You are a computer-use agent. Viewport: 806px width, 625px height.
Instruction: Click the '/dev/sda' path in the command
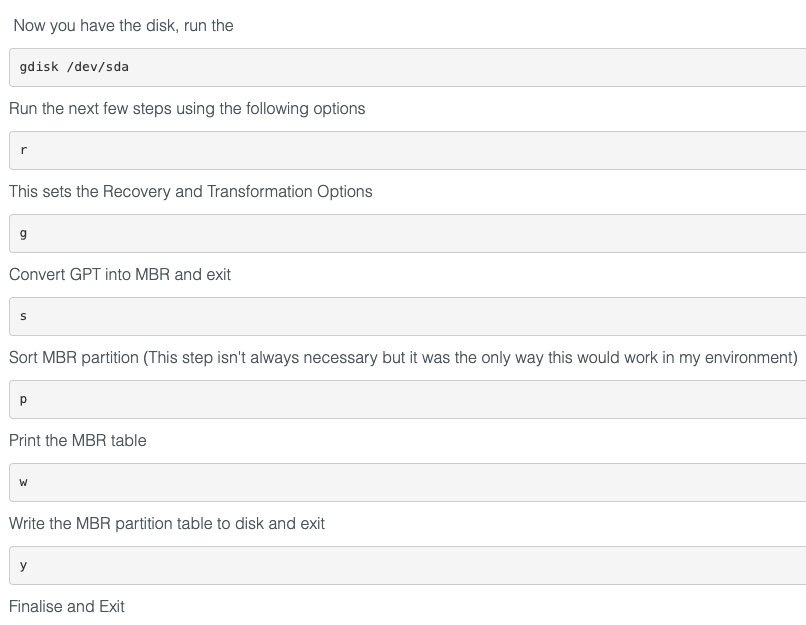click(x=98, y=67)
